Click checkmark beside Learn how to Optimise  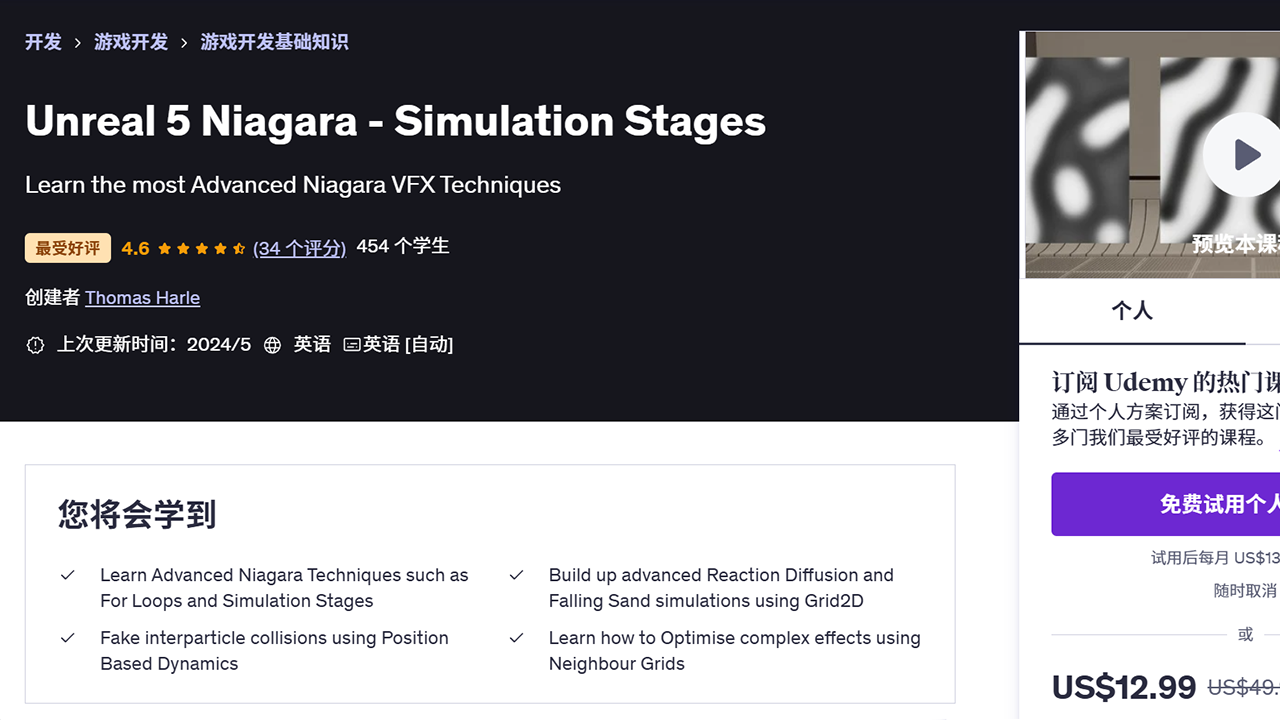point(516,638)
